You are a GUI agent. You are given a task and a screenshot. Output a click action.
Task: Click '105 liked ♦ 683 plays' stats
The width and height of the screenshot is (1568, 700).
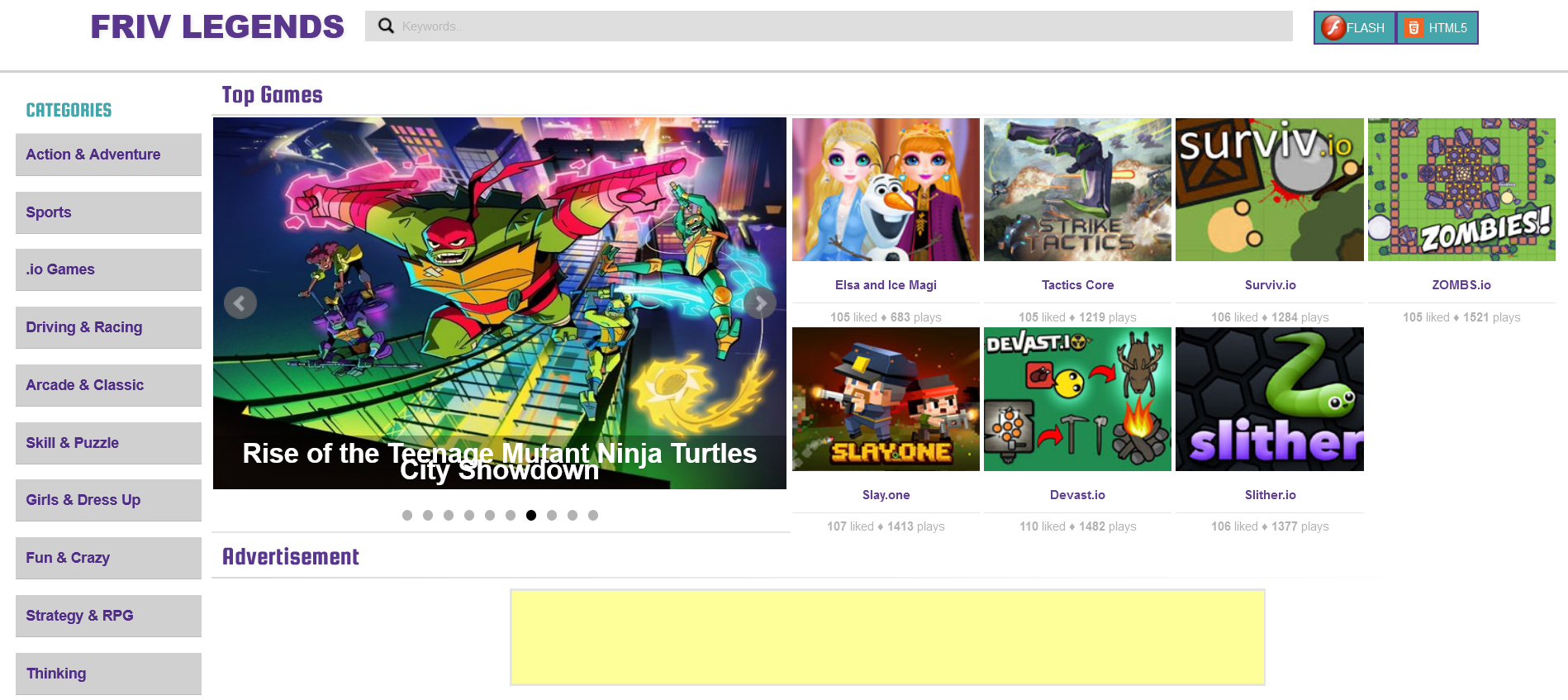[x=886, y=317]
